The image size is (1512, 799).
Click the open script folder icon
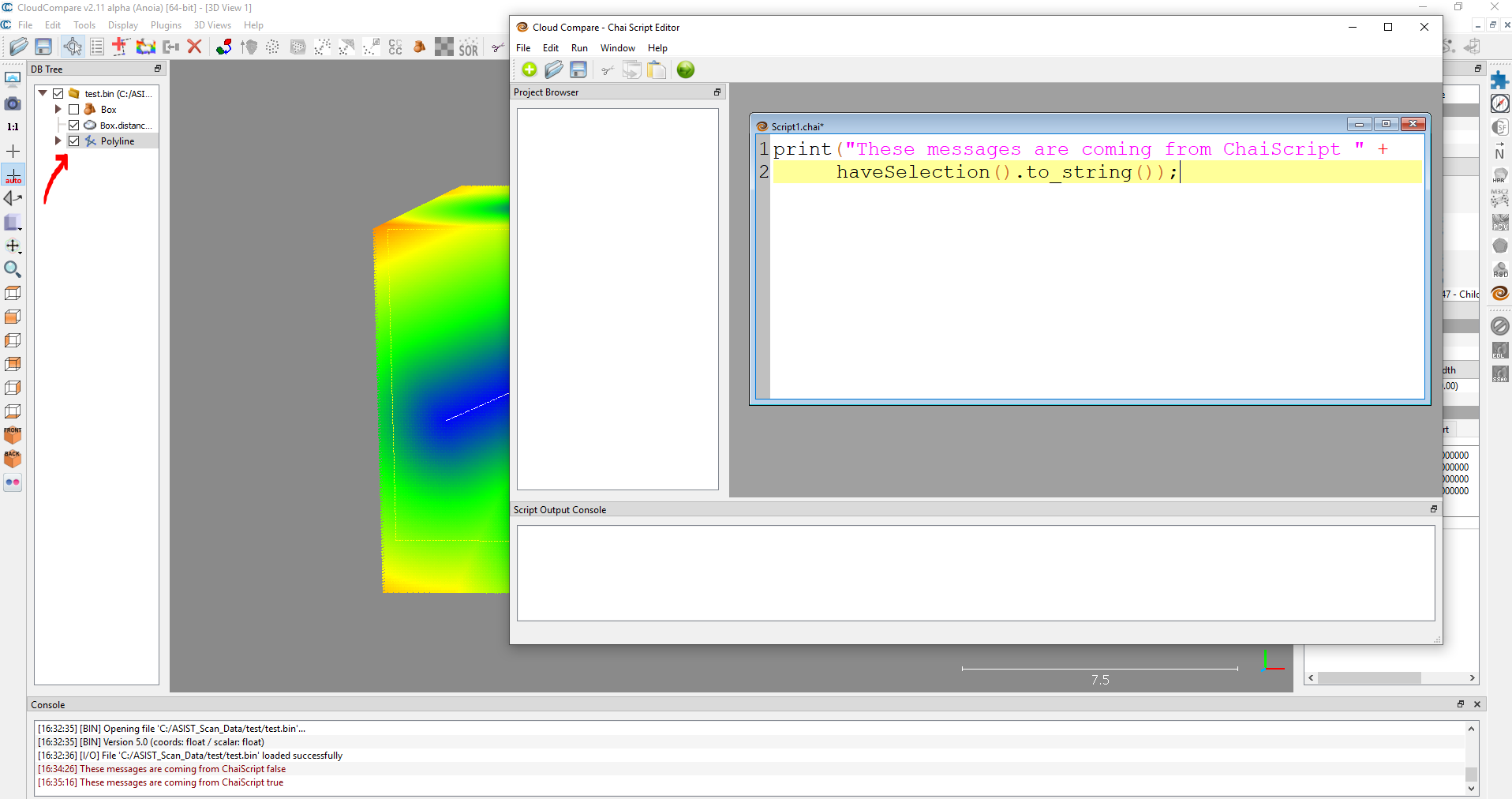point(554,69)
